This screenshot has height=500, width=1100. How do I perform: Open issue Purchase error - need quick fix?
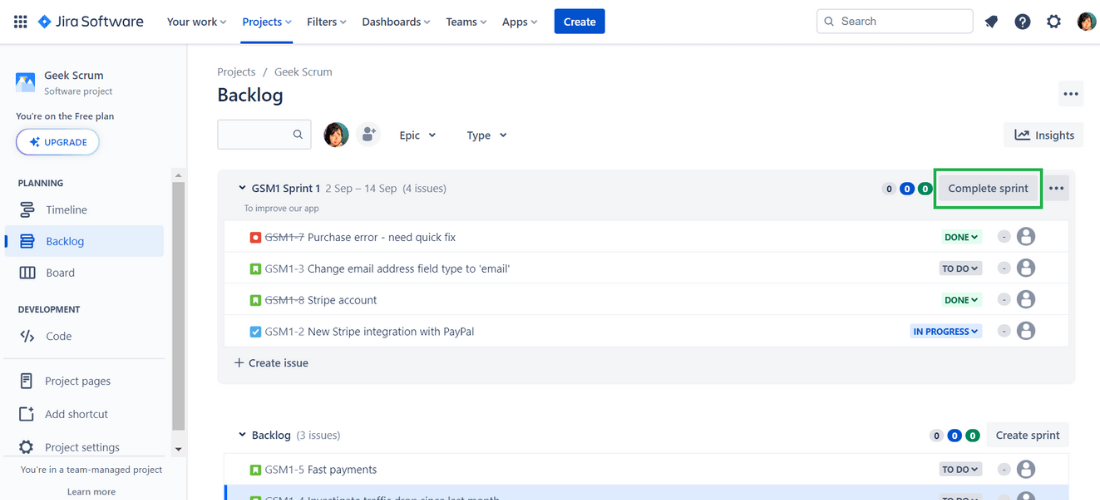pyautogui.click(x=382, y=237)
